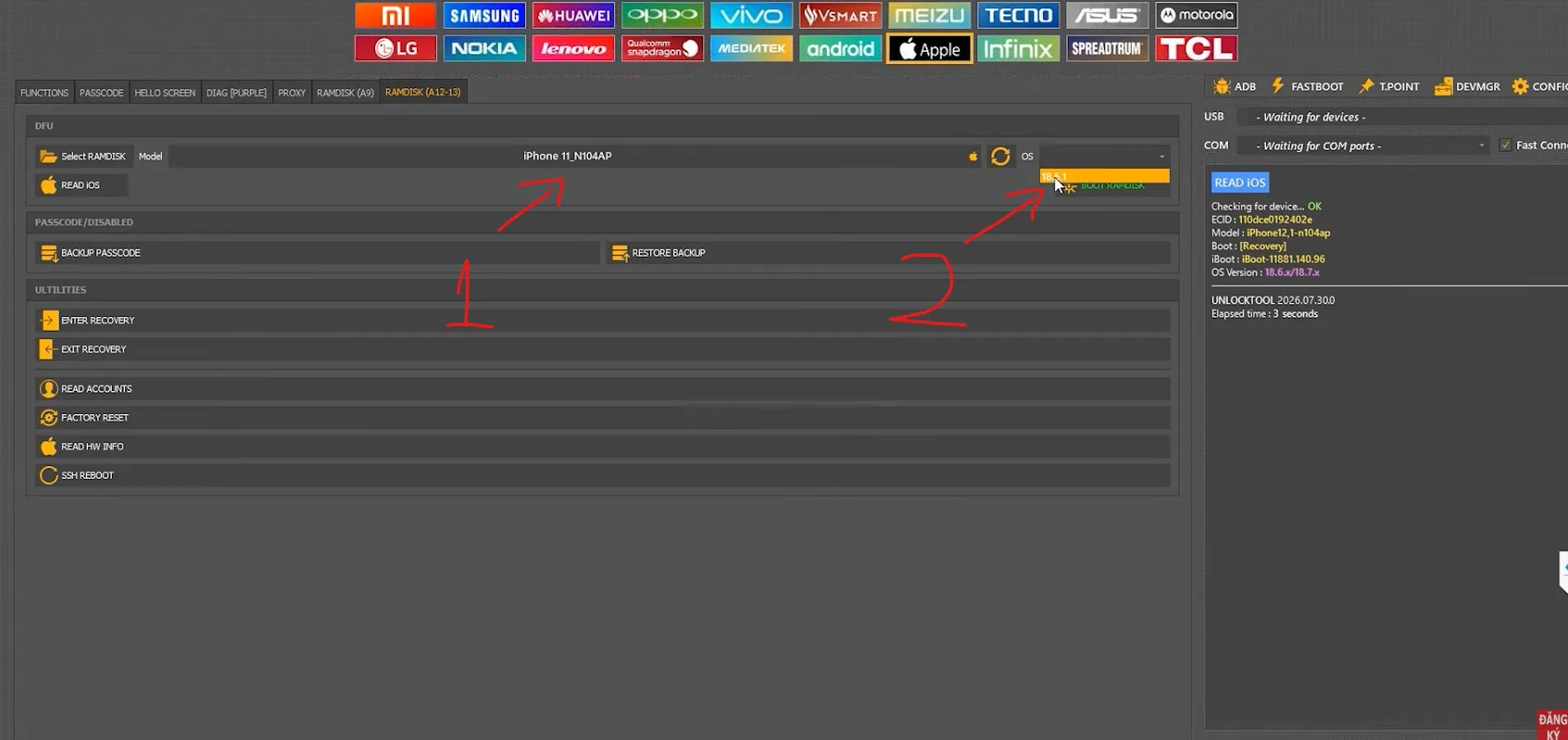Viewport: 1568px width, 740px height.
Task: Open the PASSCODE tab
Action: tap(101, 92)
